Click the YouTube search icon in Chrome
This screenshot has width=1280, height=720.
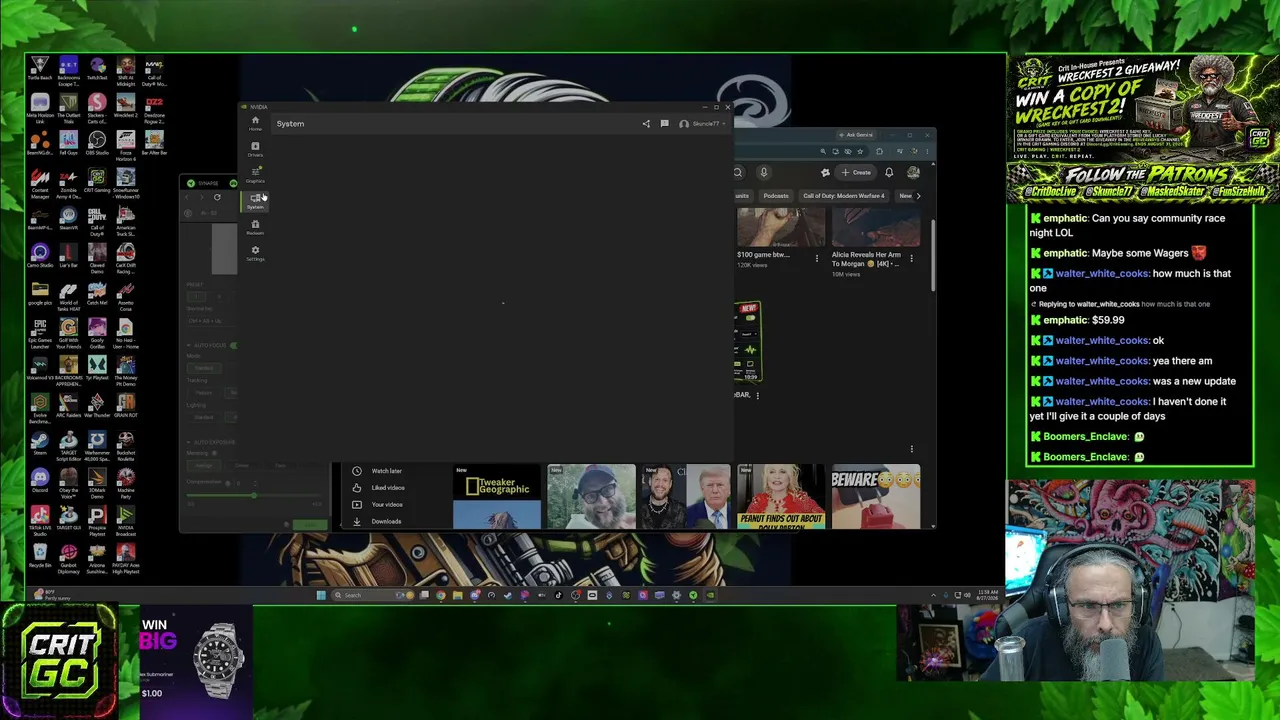tap(738, 172)
